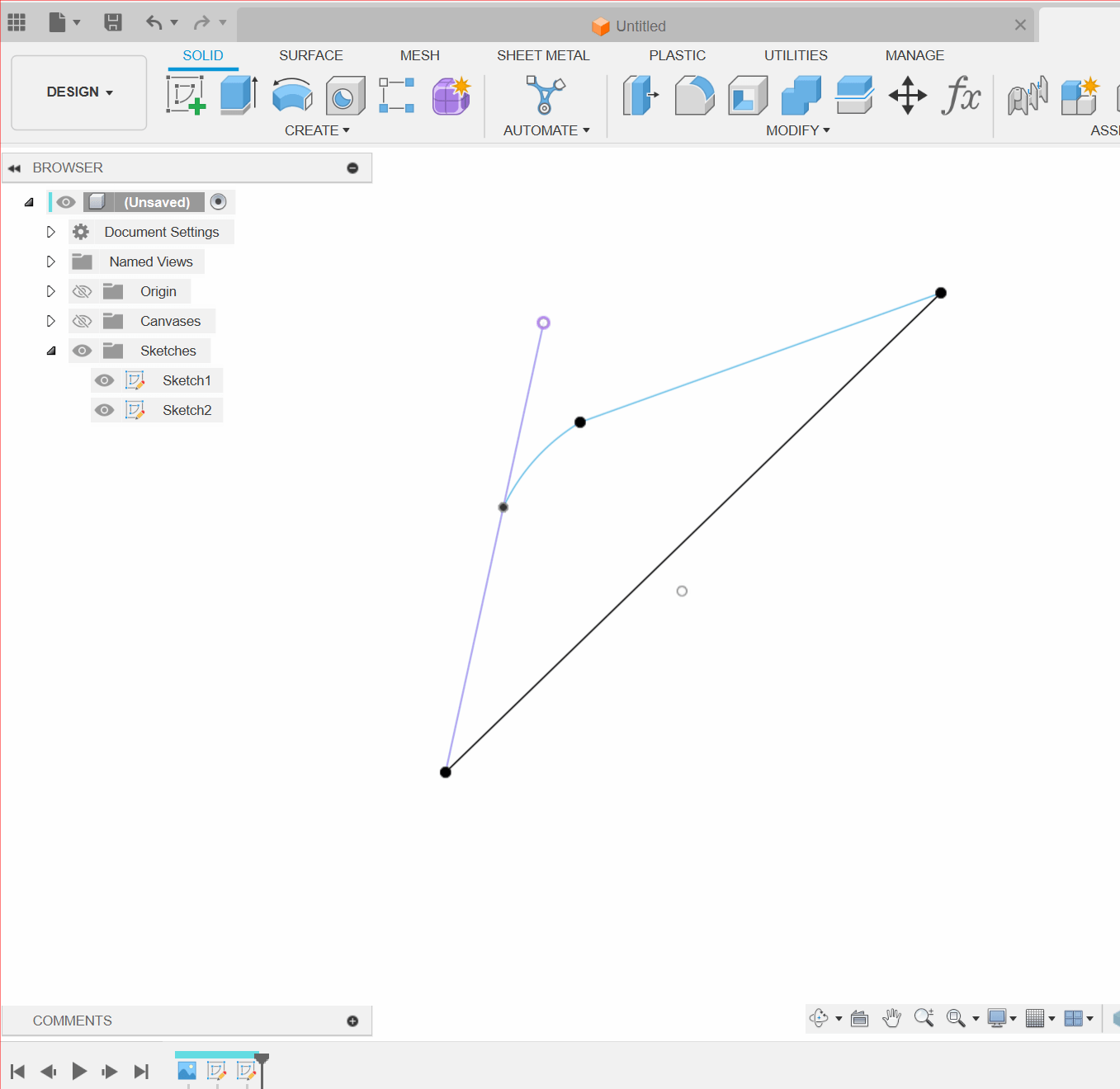The height and width of the screenshot is (1089, 1120).
Task: Open the COMMENTS panel
Action: coord(72,1021)
